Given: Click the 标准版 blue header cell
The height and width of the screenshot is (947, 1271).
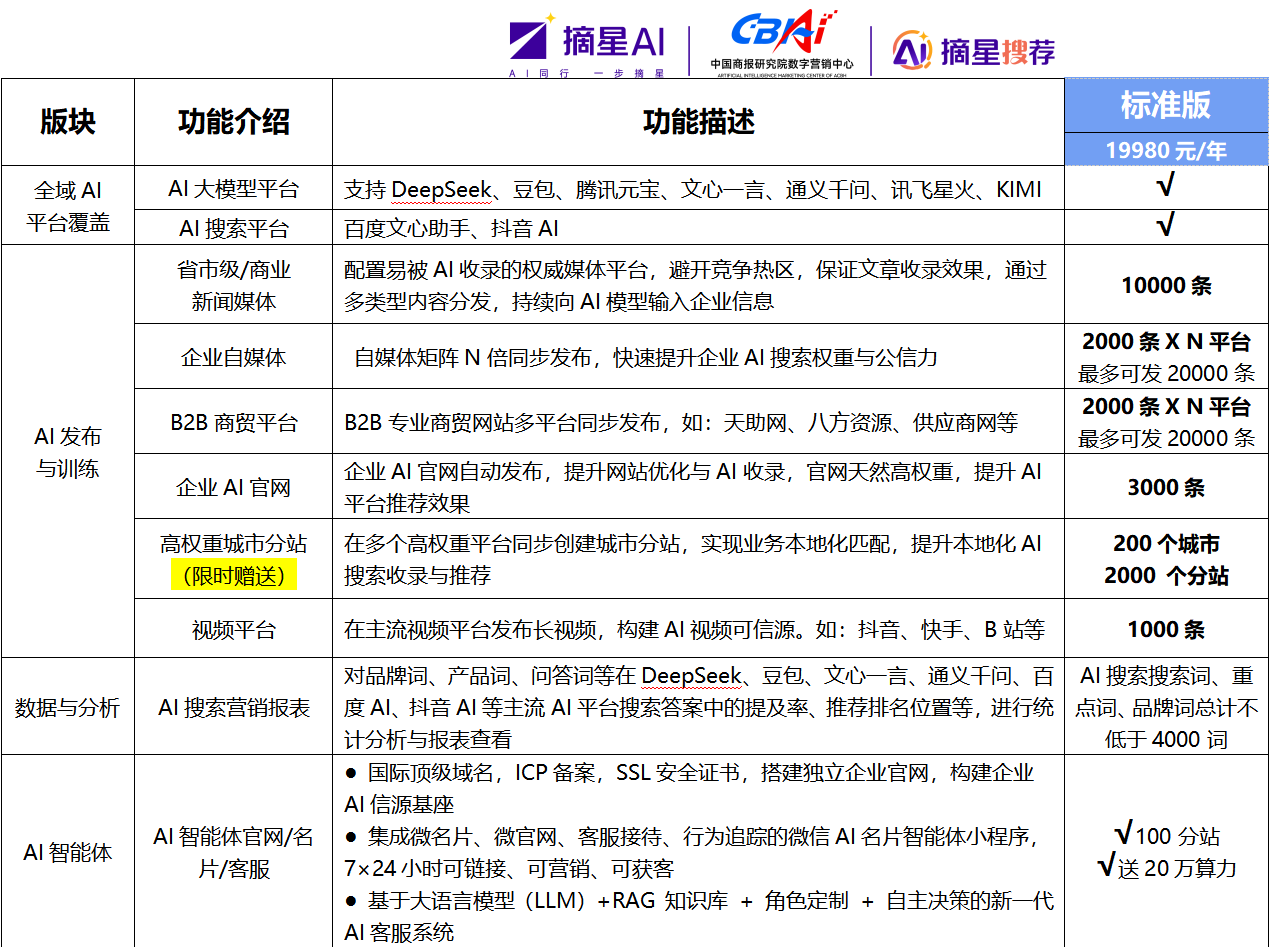Looking at the screenshot, I should click(x=1166, y=105).
